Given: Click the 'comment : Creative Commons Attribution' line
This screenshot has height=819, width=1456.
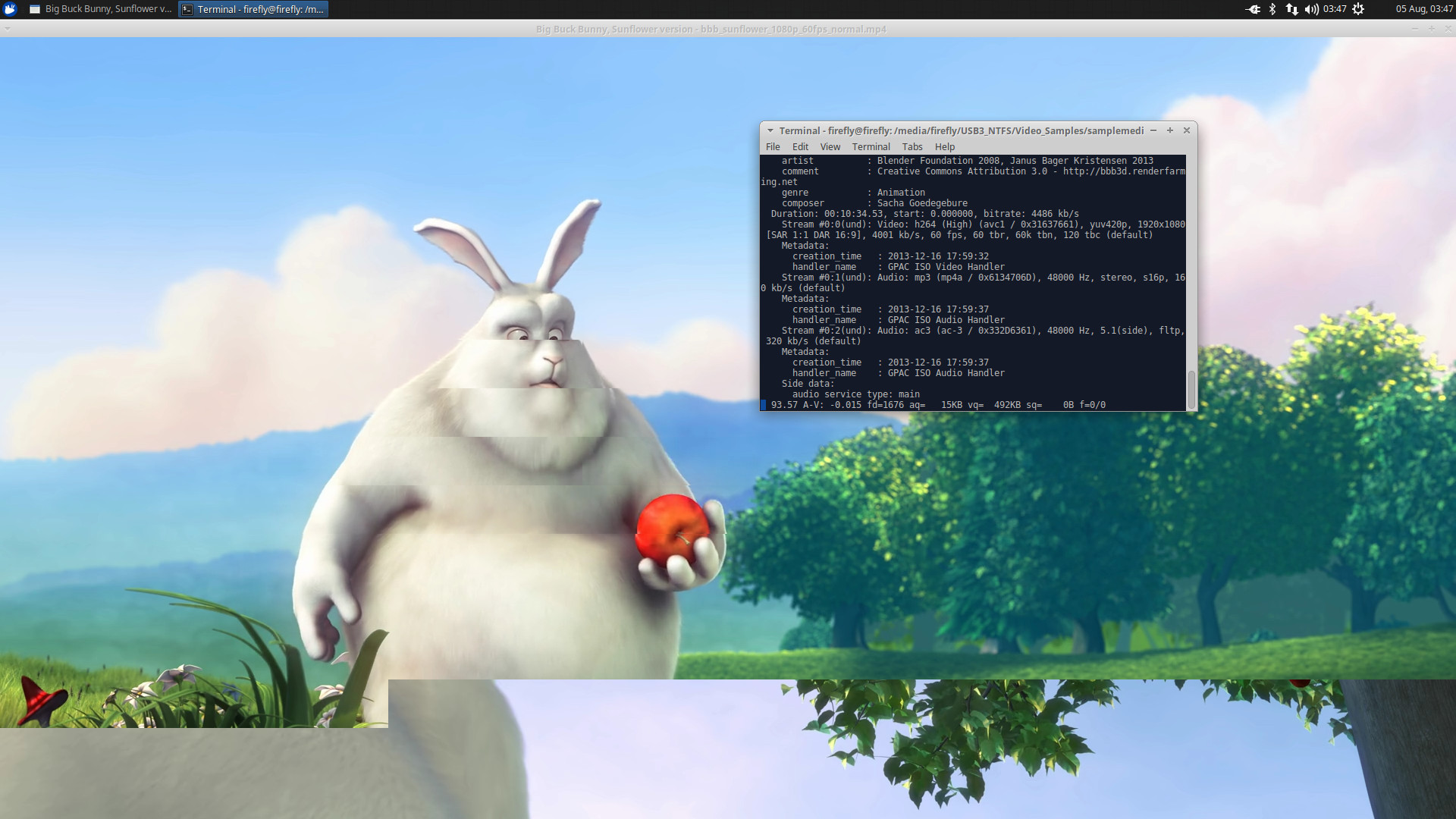Looking at the screenshot, I should point(983,171).
